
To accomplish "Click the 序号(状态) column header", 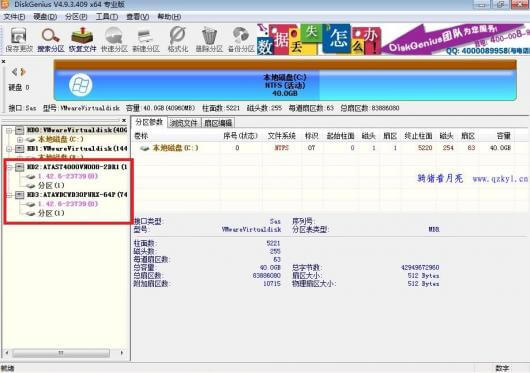I will 240,136.
